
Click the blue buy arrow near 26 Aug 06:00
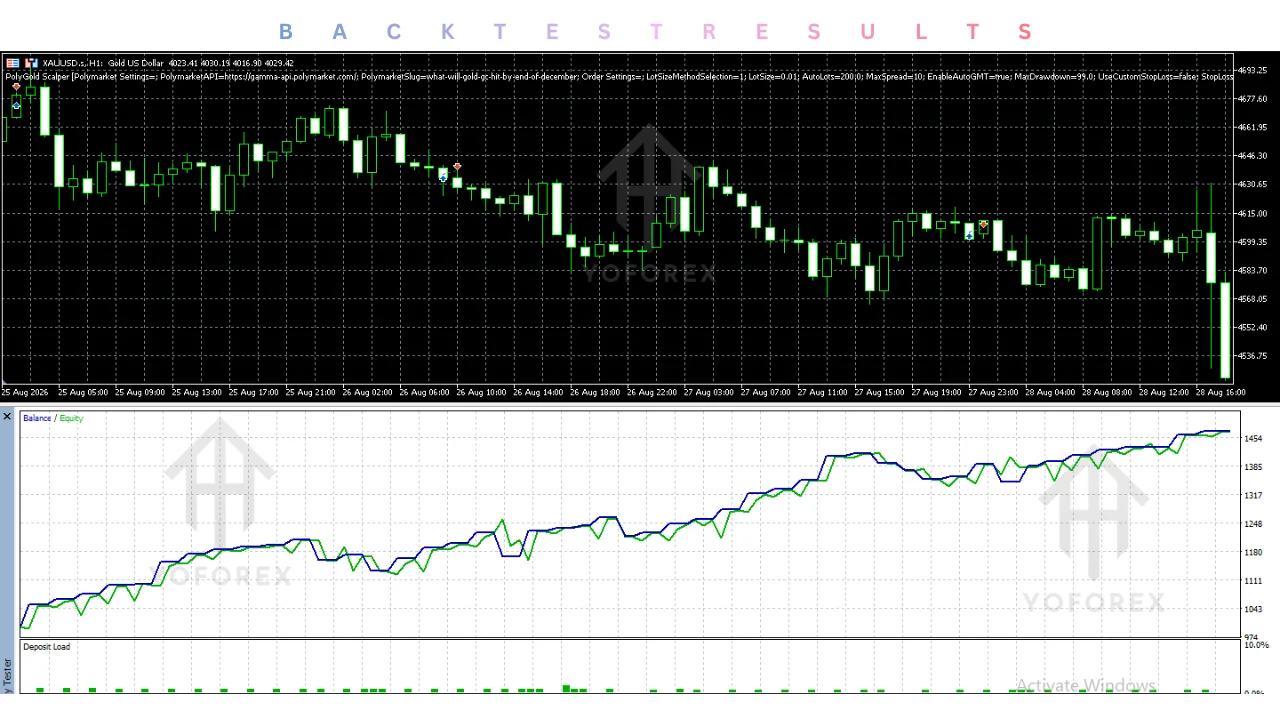pos(444,177)
